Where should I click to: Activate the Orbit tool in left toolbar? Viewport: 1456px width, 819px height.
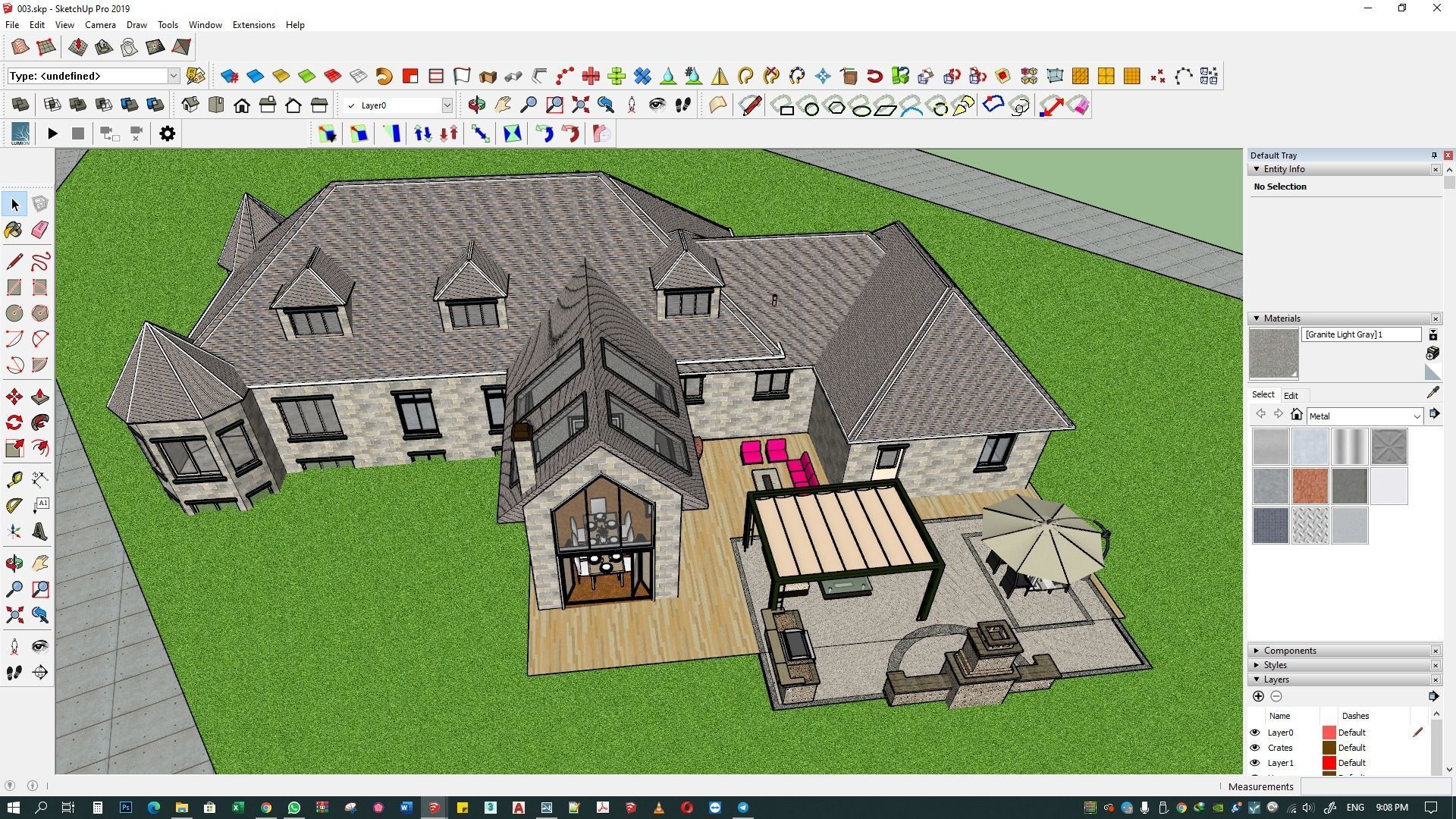pyautogui.click(x=14, y=563)
